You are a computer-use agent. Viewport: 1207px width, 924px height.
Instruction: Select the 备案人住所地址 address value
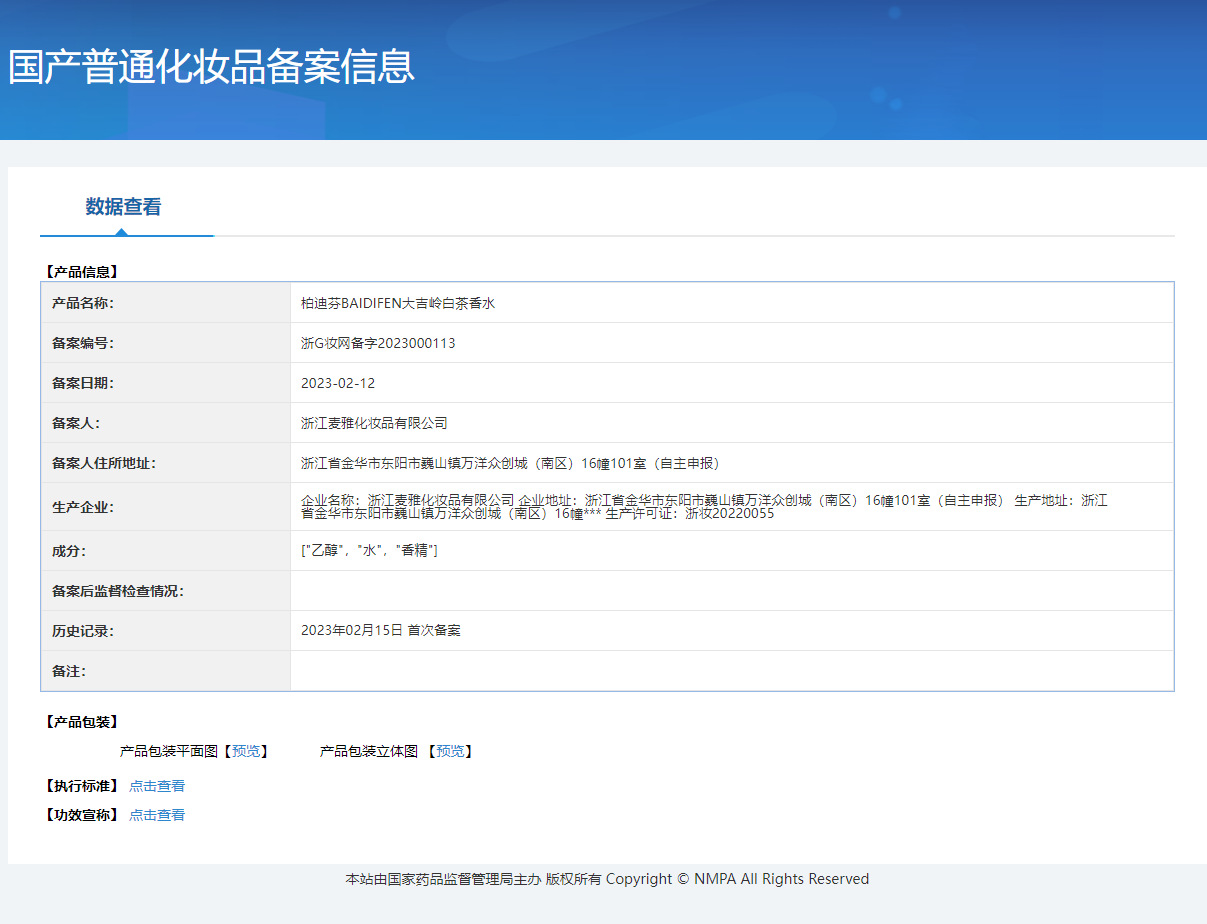point(510,463)
